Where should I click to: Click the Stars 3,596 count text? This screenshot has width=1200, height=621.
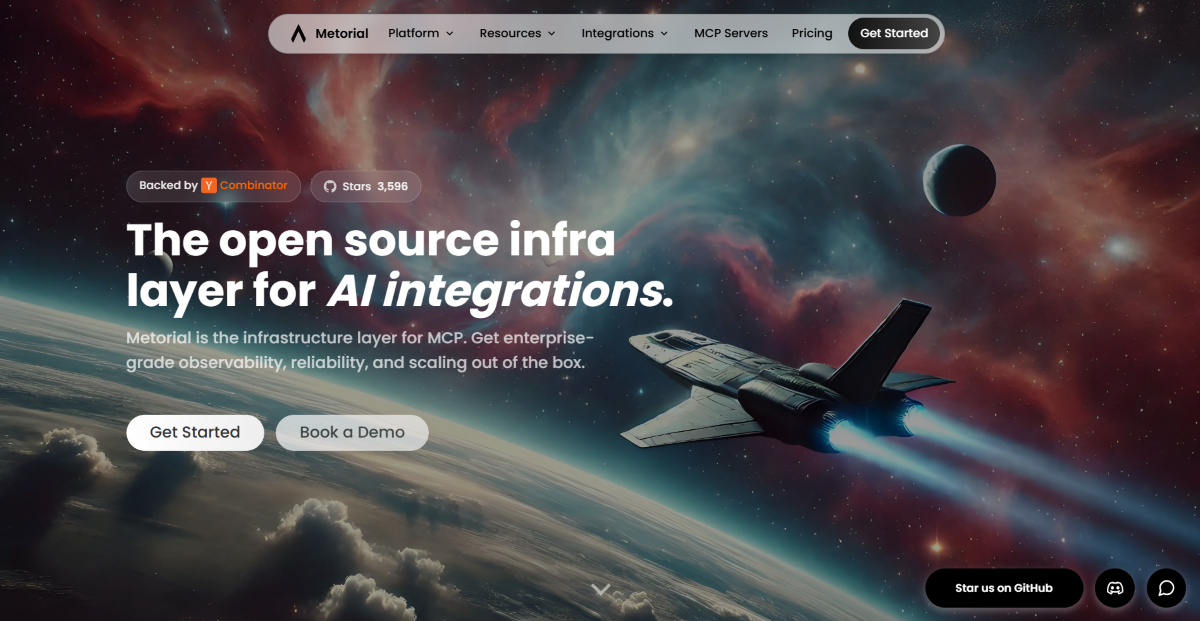(x=375, y=186)
